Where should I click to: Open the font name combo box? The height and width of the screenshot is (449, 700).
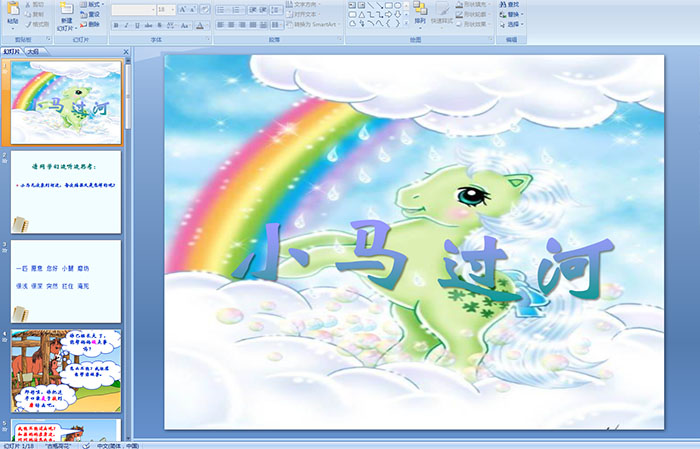pyautogui.click(x=133, y=9)
